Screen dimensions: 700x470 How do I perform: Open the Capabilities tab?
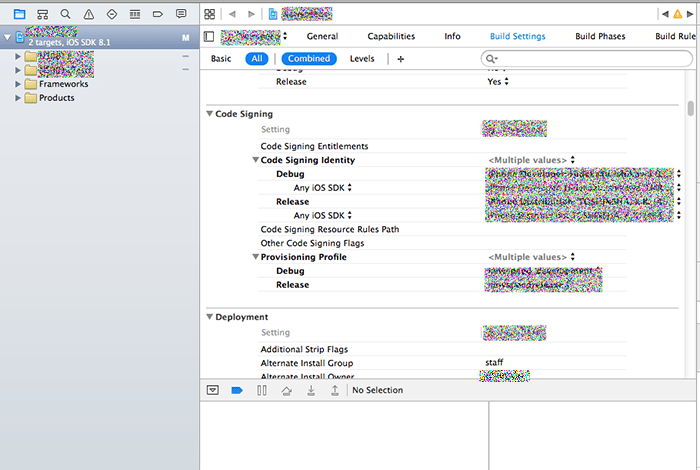click(x=391, y=36)
